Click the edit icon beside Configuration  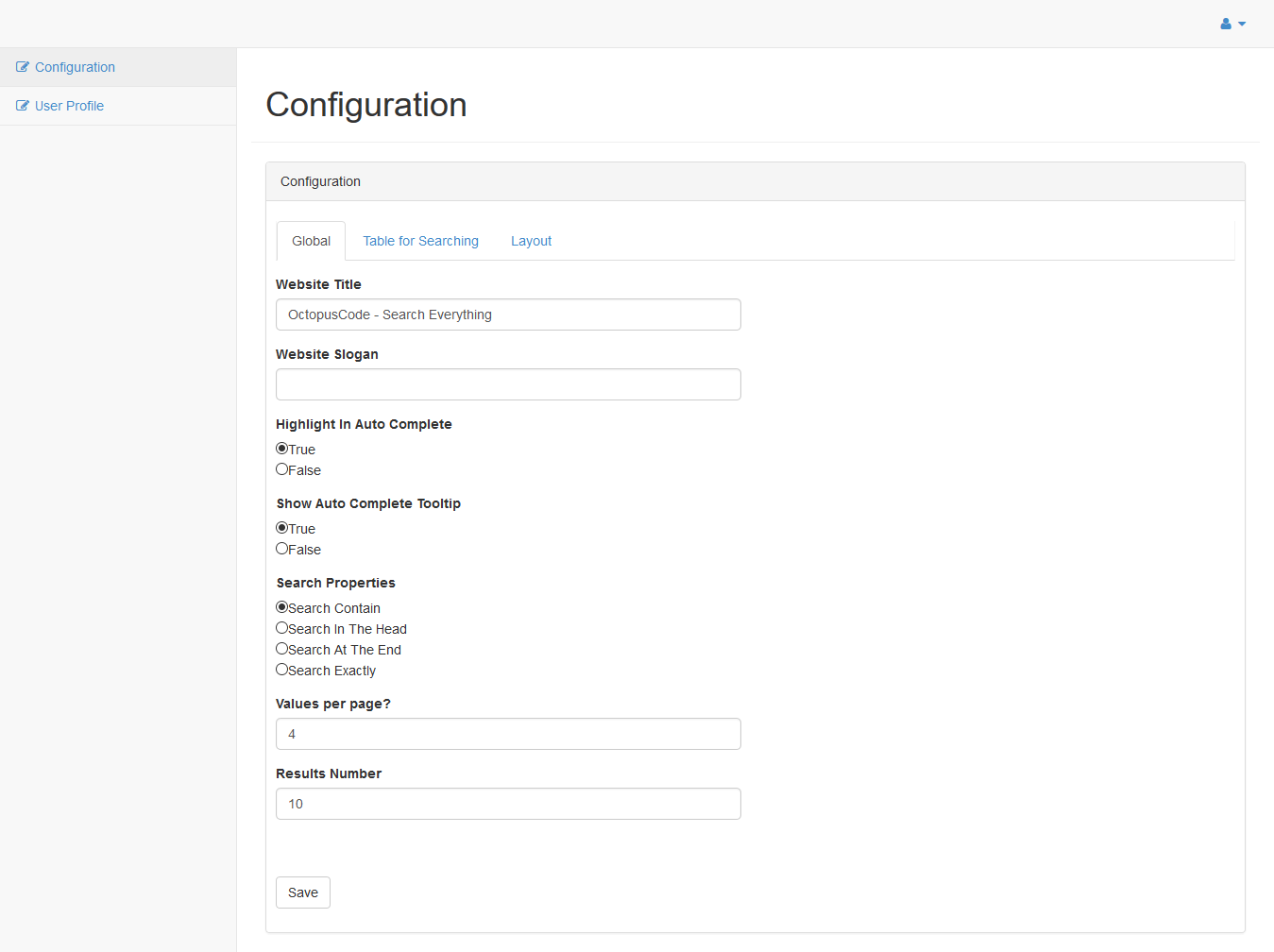(x=23, y=67)
